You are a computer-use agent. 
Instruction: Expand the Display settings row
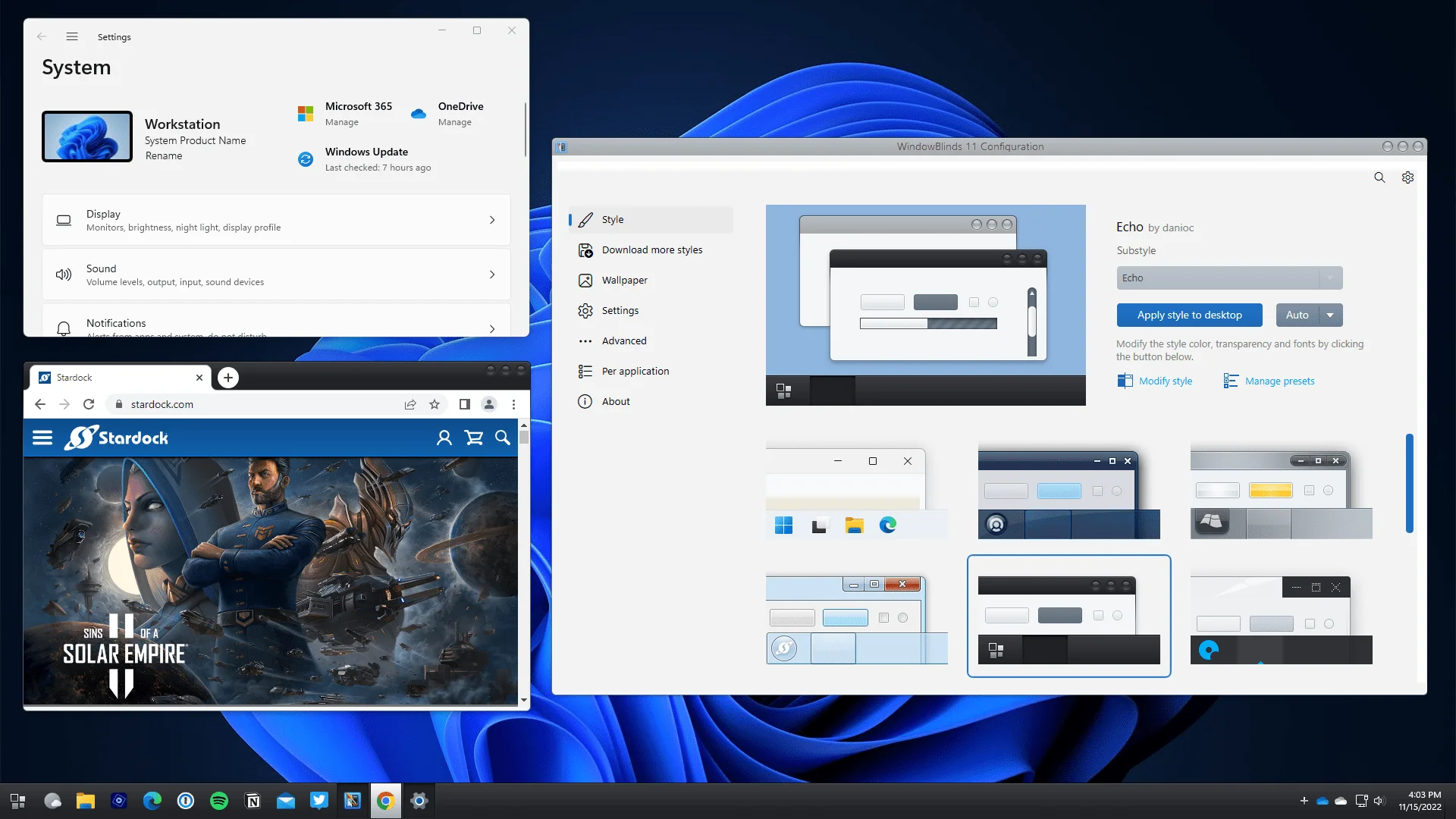pyautogui.click(x=492, y=220)
